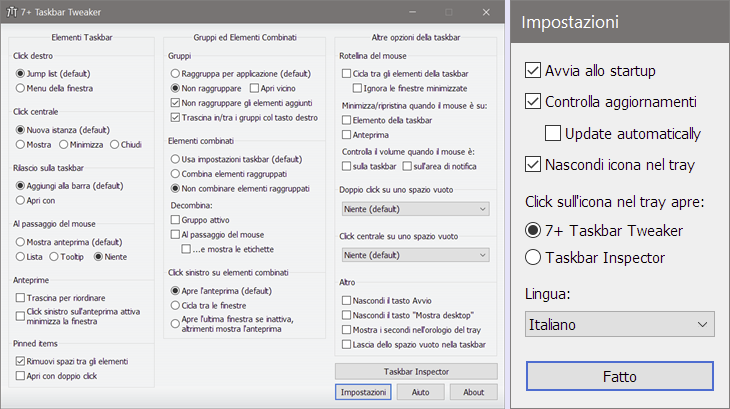Select Minimizza under Click centrale
Screen dimensions: 730x409
pyautogui.click(x=63, y=145)
